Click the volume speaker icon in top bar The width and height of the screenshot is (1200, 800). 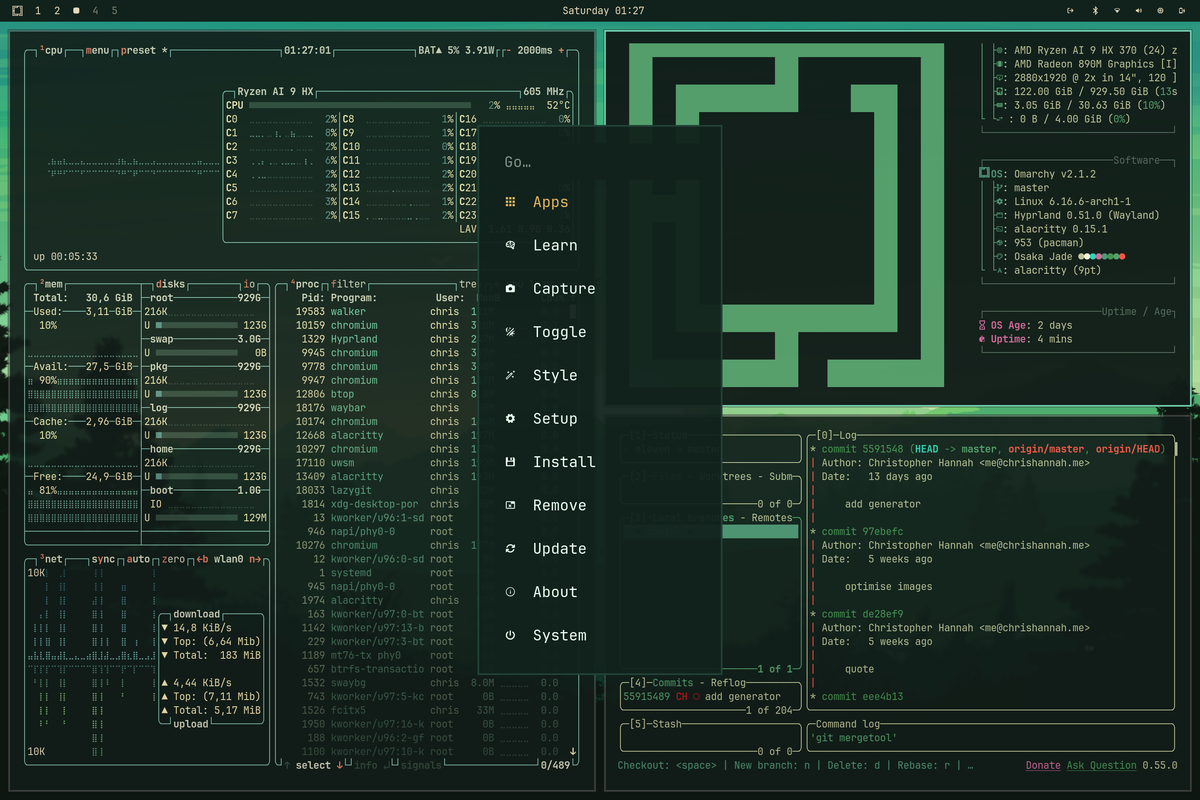pos(1138,11)
